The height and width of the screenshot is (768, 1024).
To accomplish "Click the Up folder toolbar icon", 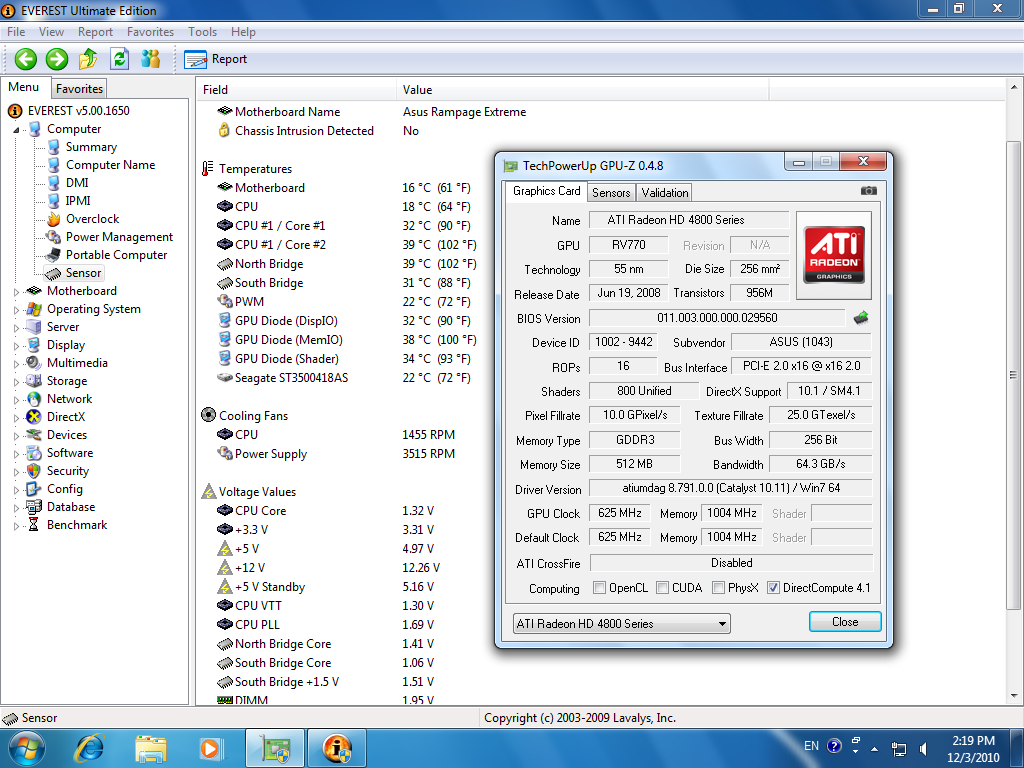I will [x=88, y=59].
